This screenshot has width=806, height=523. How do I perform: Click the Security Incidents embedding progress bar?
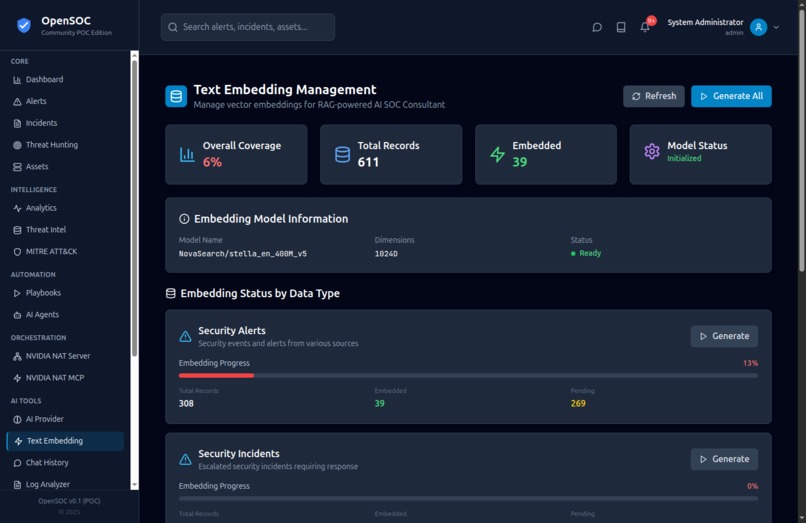(x=468, y=499)
